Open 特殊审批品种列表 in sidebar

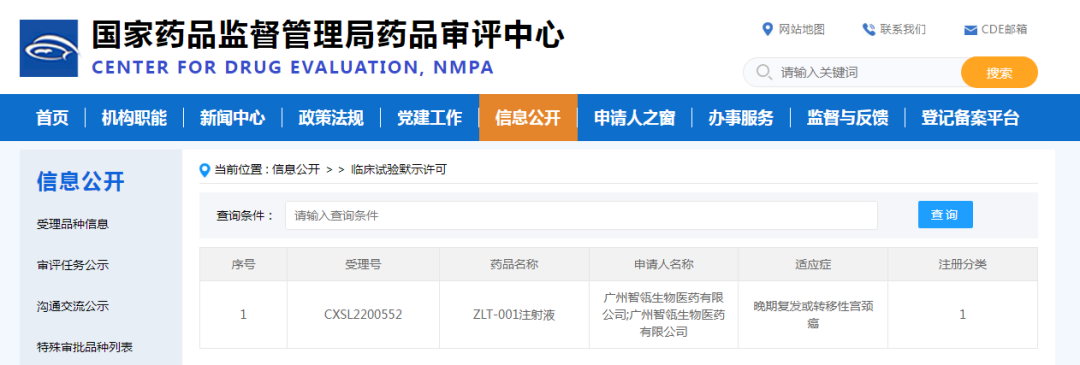coord(85,346)
